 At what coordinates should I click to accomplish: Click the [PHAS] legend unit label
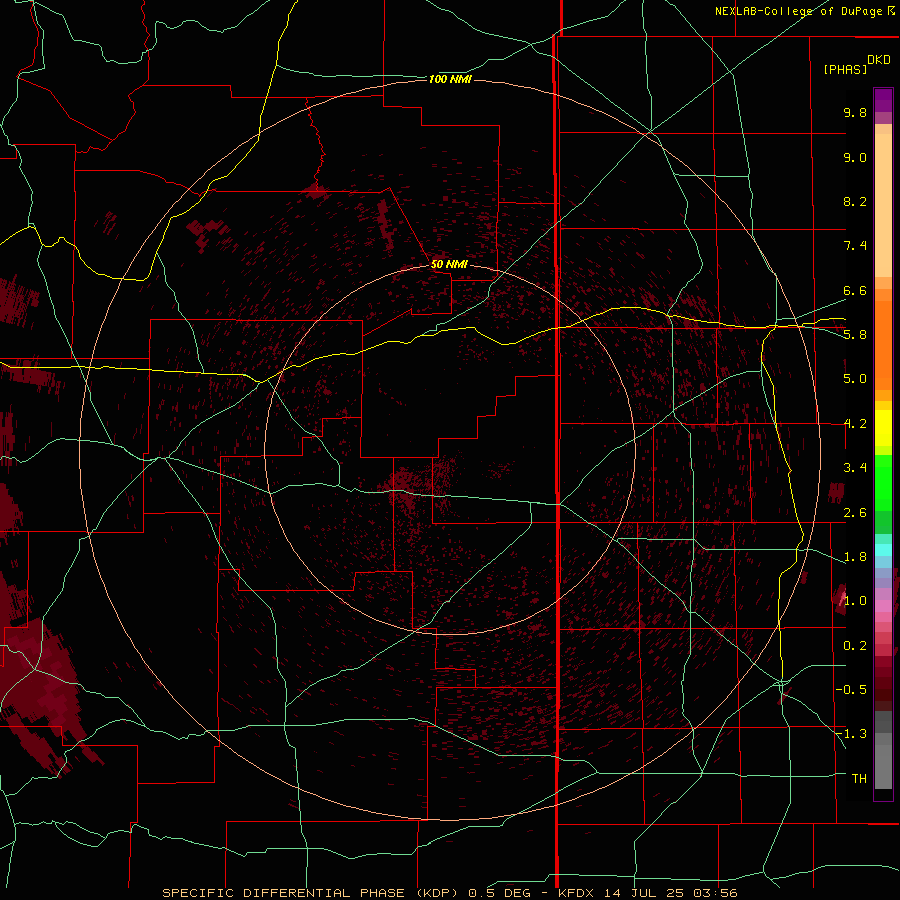tap(845, 69)
